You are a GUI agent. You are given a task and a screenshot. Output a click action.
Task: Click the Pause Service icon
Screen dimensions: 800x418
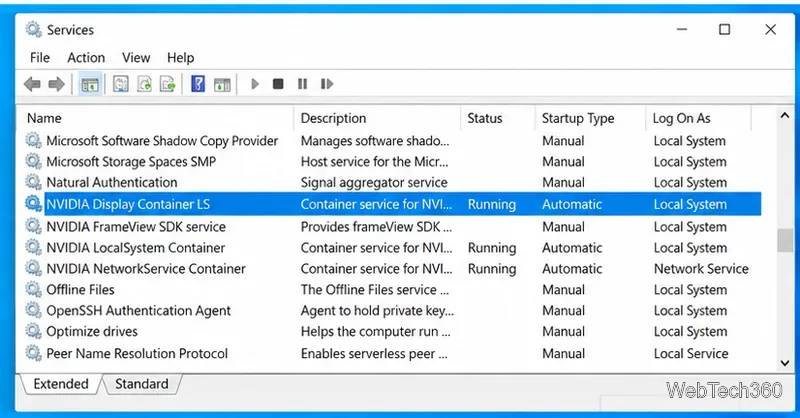pos(303,84)
